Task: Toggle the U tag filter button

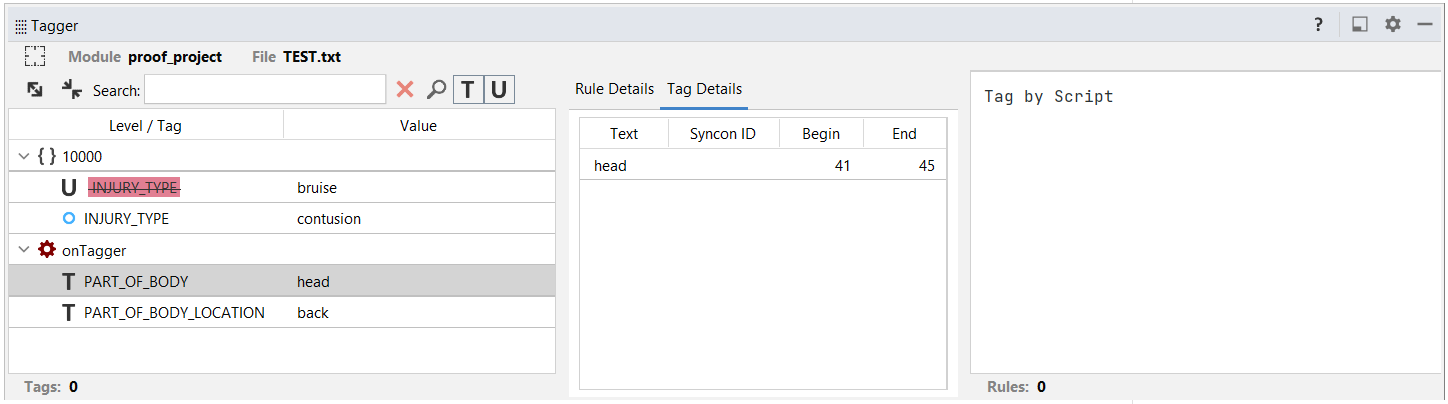Action: pyautogui.click(x=498, y=90)
